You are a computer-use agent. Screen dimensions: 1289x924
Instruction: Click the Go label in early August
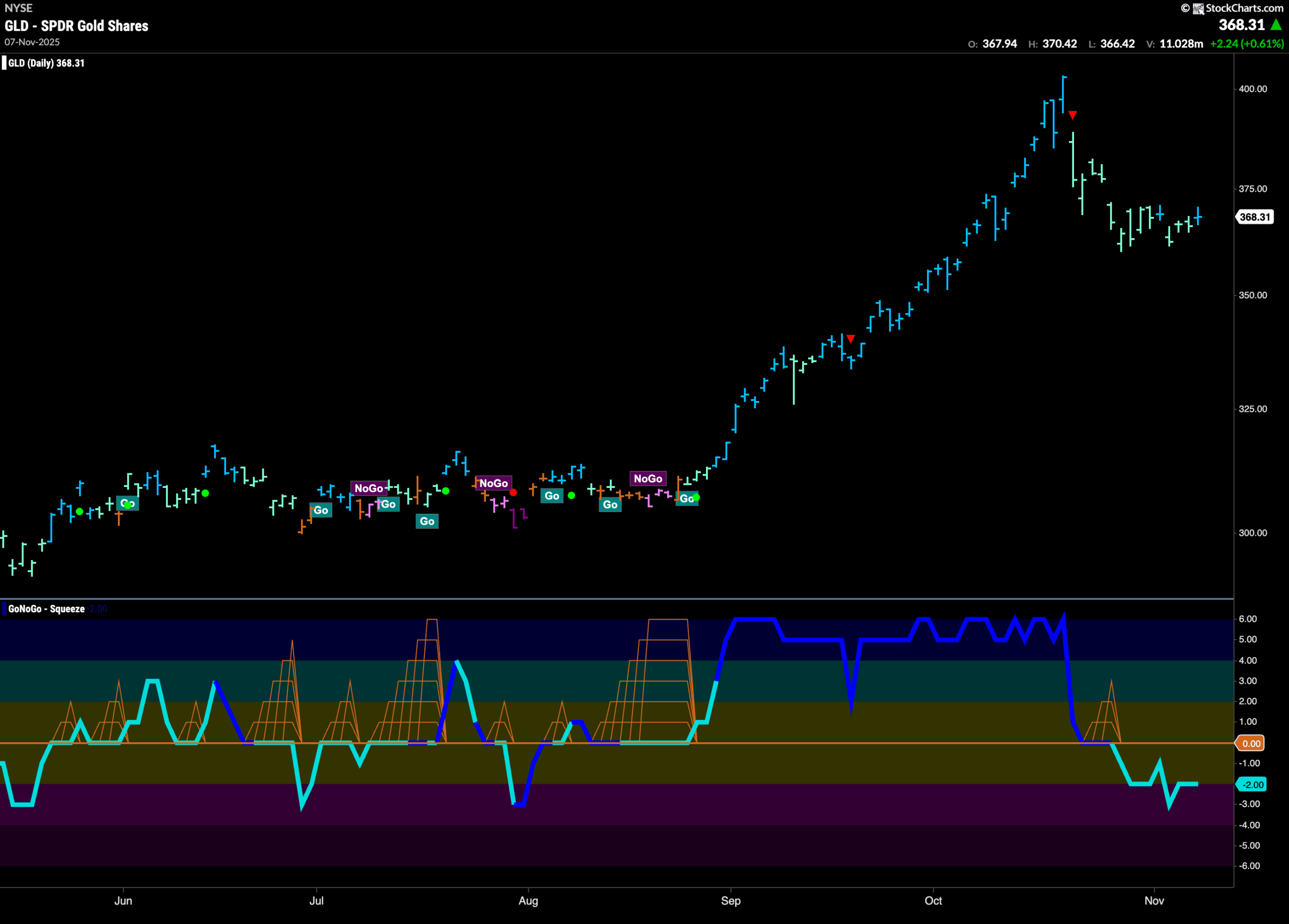(x=552, y=495)
